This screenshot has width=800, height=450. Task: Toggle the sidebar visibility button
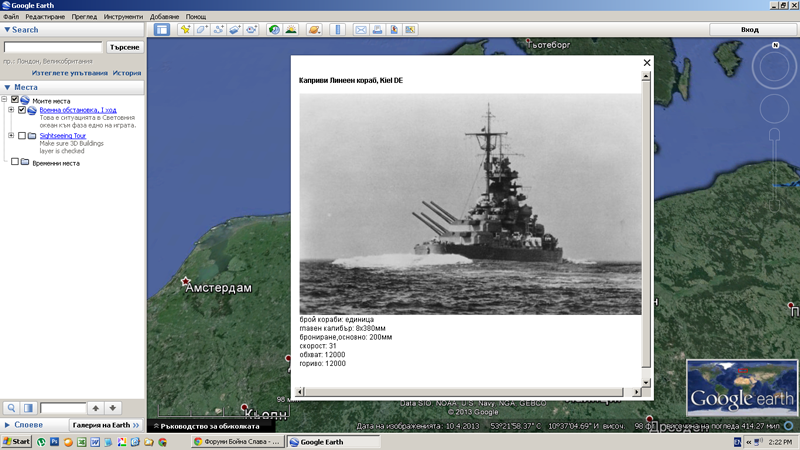pyautogui.click(x=162, y=30)
